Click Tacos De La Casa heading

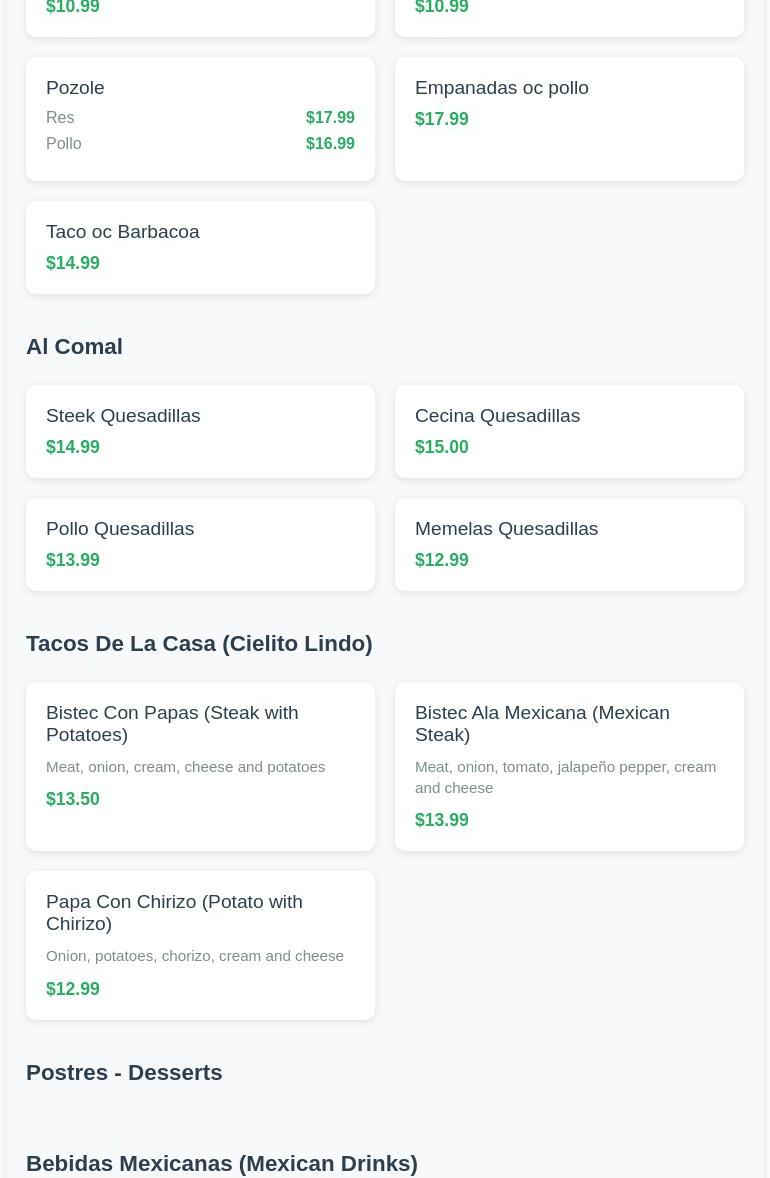199,643
